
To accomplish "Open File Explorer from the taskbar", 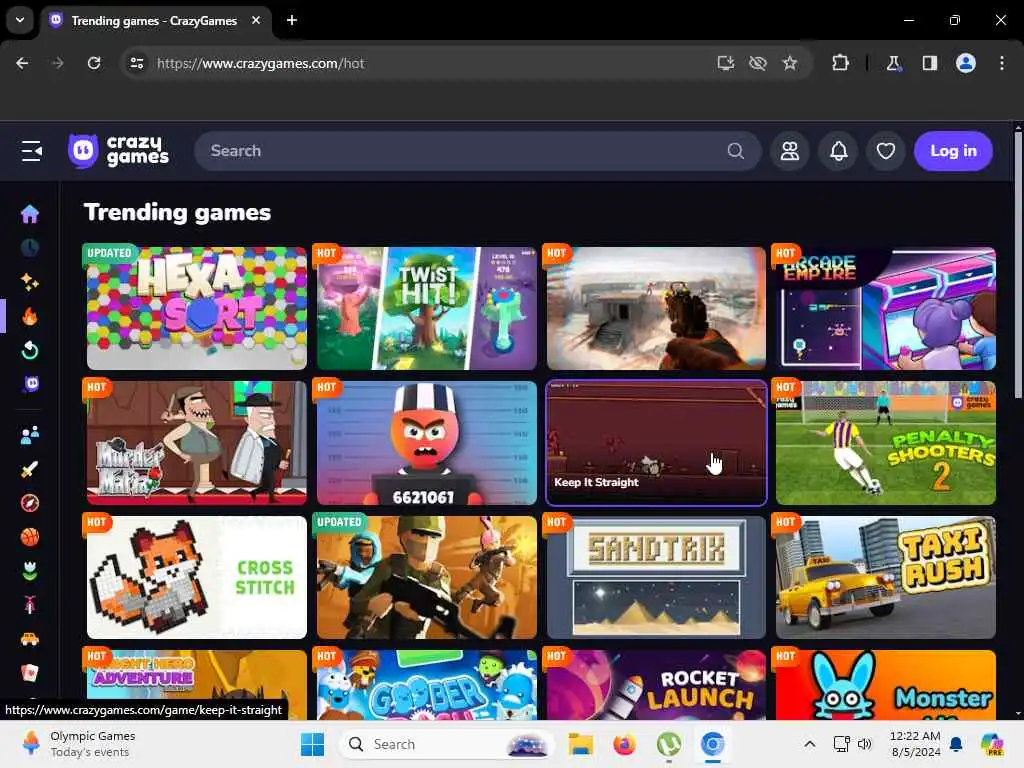I will click(580, 744).
